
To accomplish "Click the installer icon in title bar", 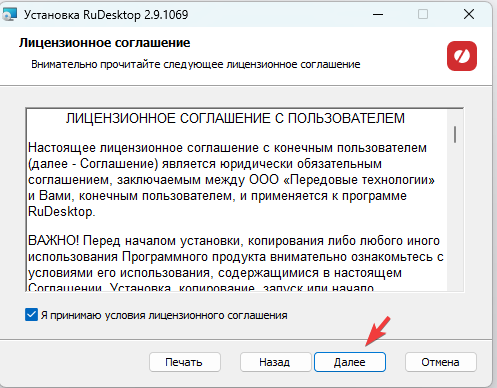I will click(9, 15).
